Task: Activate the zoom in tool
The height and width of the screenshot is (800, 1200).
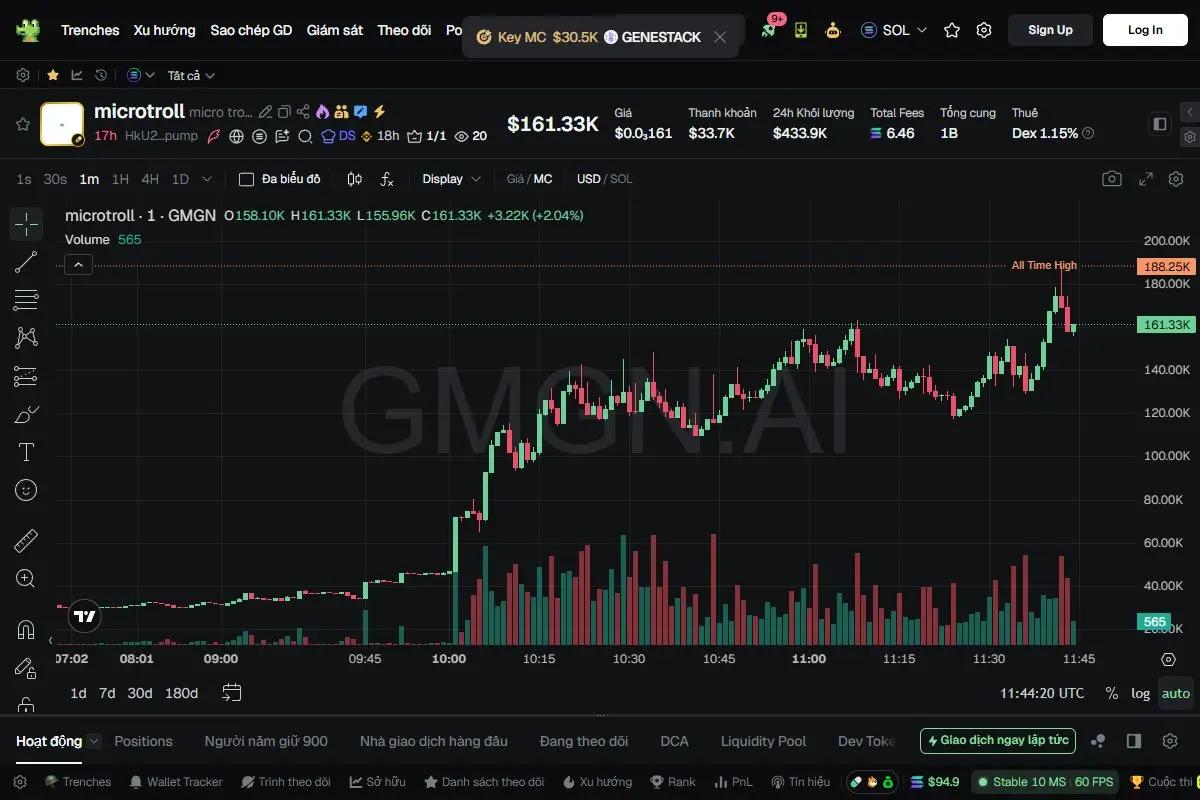Action: 26,578
